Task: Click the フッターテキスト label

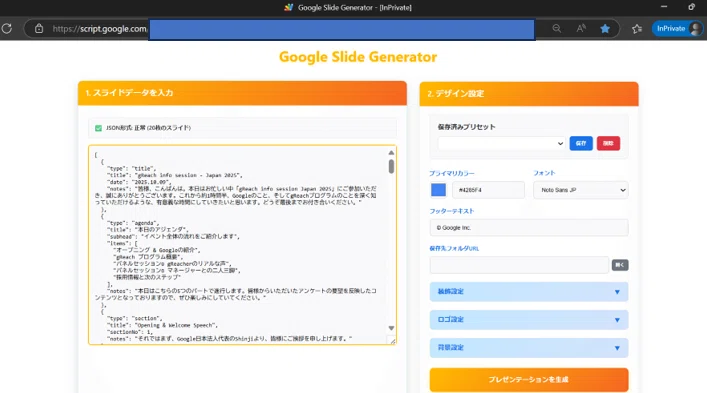Action: (x=452, y=211)
